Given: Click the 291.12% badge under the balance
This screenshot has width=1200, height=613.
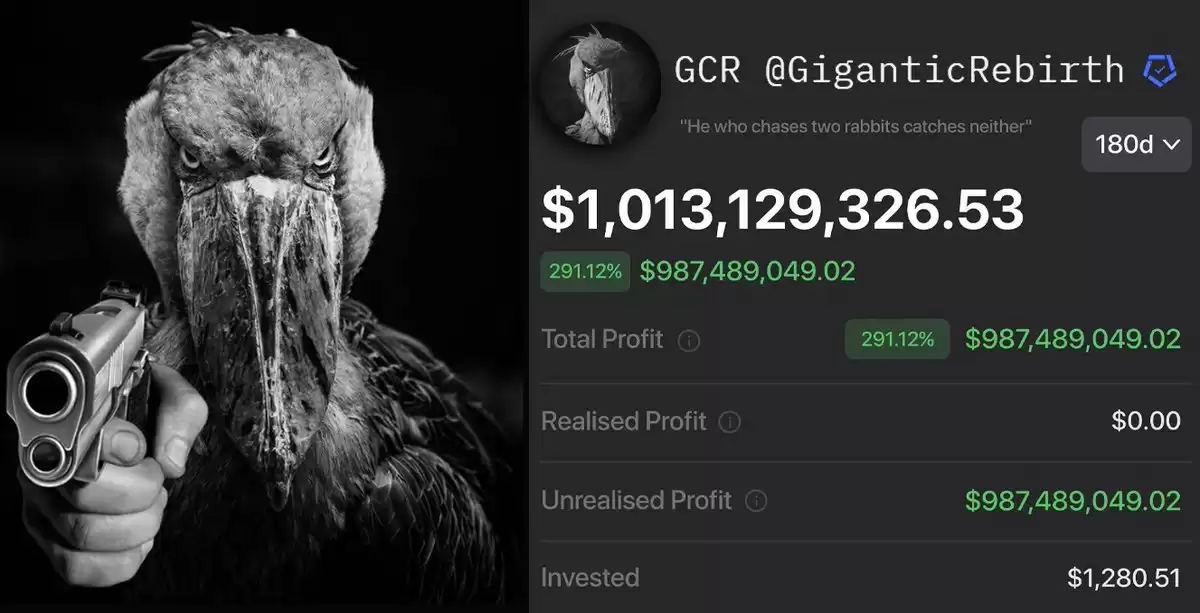Looking at the screenshot, I should pos(585,271).
